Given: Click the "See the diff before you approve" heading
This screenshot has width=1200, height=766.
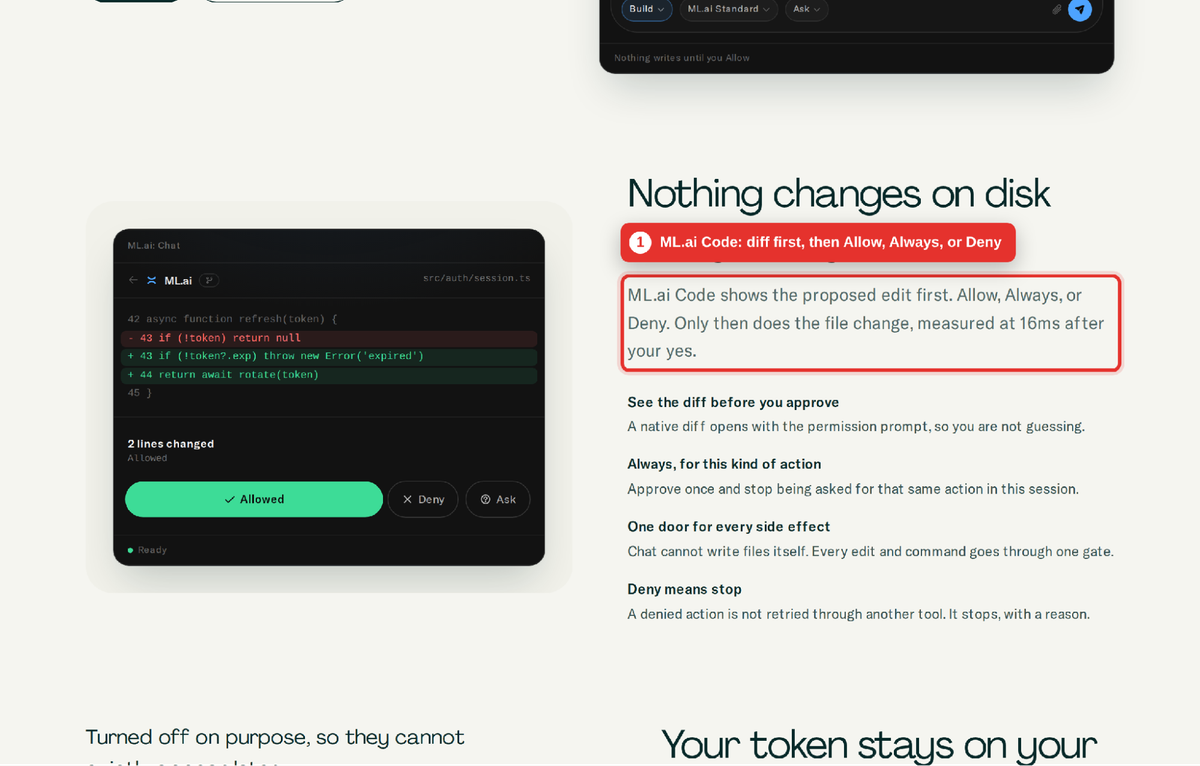Looking at the screenshot, I should pyautogui.click(x=733, y=402).
